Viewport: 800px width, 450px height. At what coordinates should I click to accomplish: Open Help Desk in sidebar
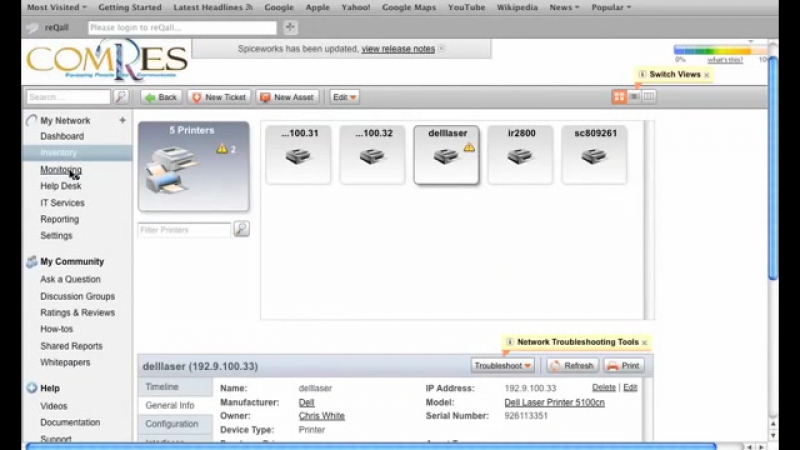[x=61, y=186]
